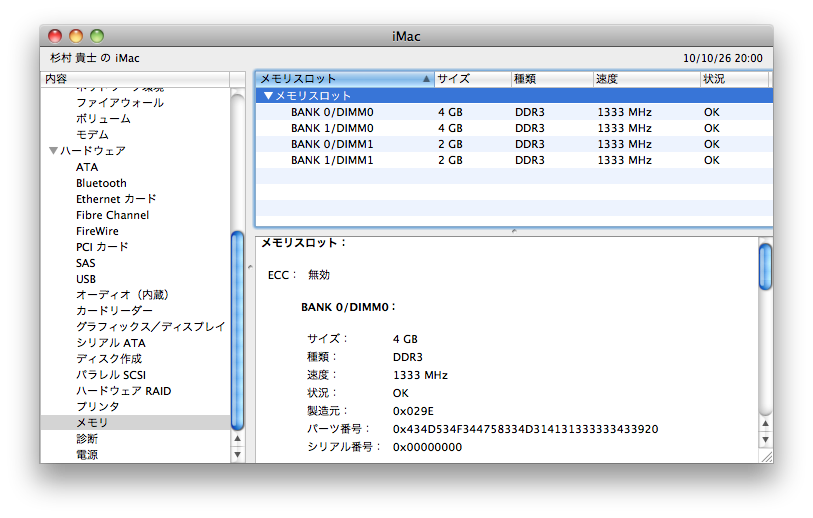The image size is (813, 518).
Task: Click the サイズ column header
Action: point(470,79)
